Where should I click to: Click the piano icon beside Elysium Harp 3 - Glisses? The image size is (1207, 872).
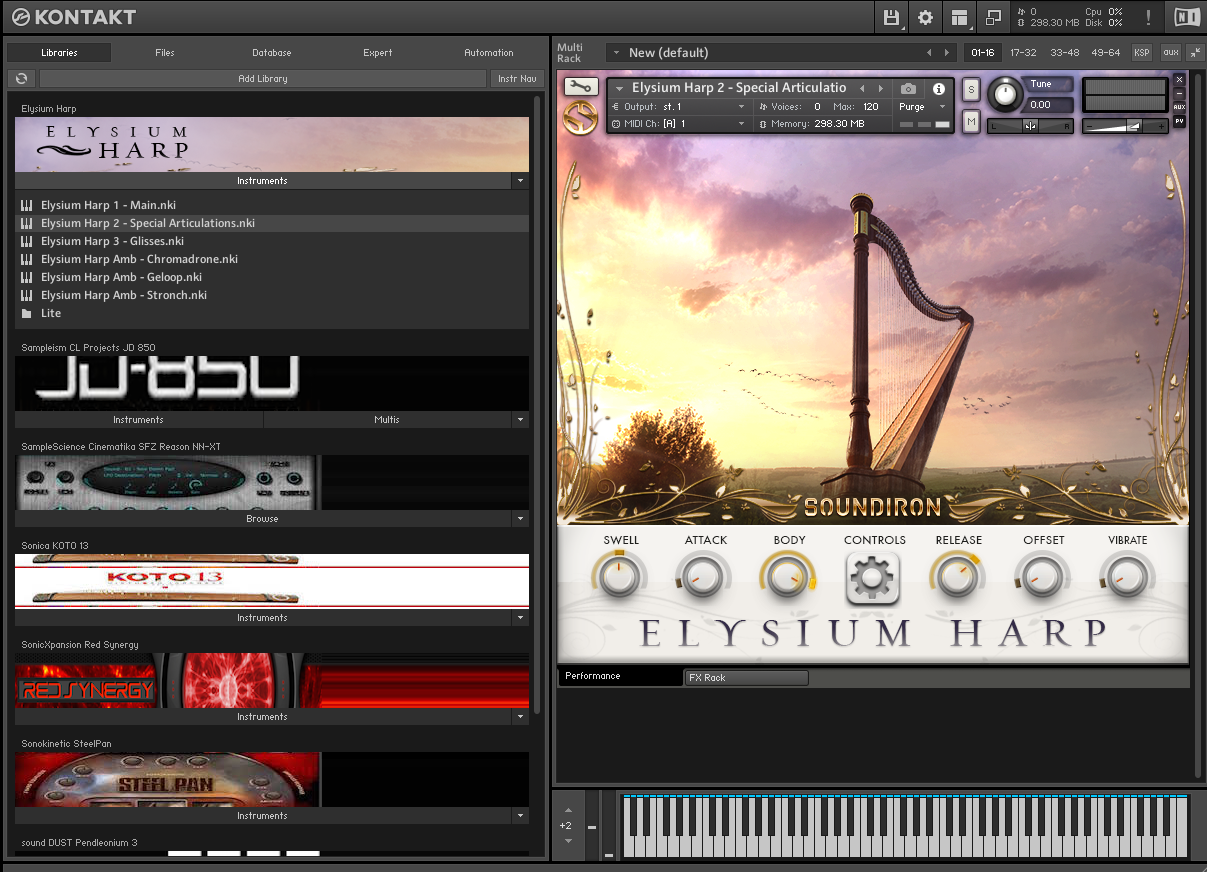point(26,241)
